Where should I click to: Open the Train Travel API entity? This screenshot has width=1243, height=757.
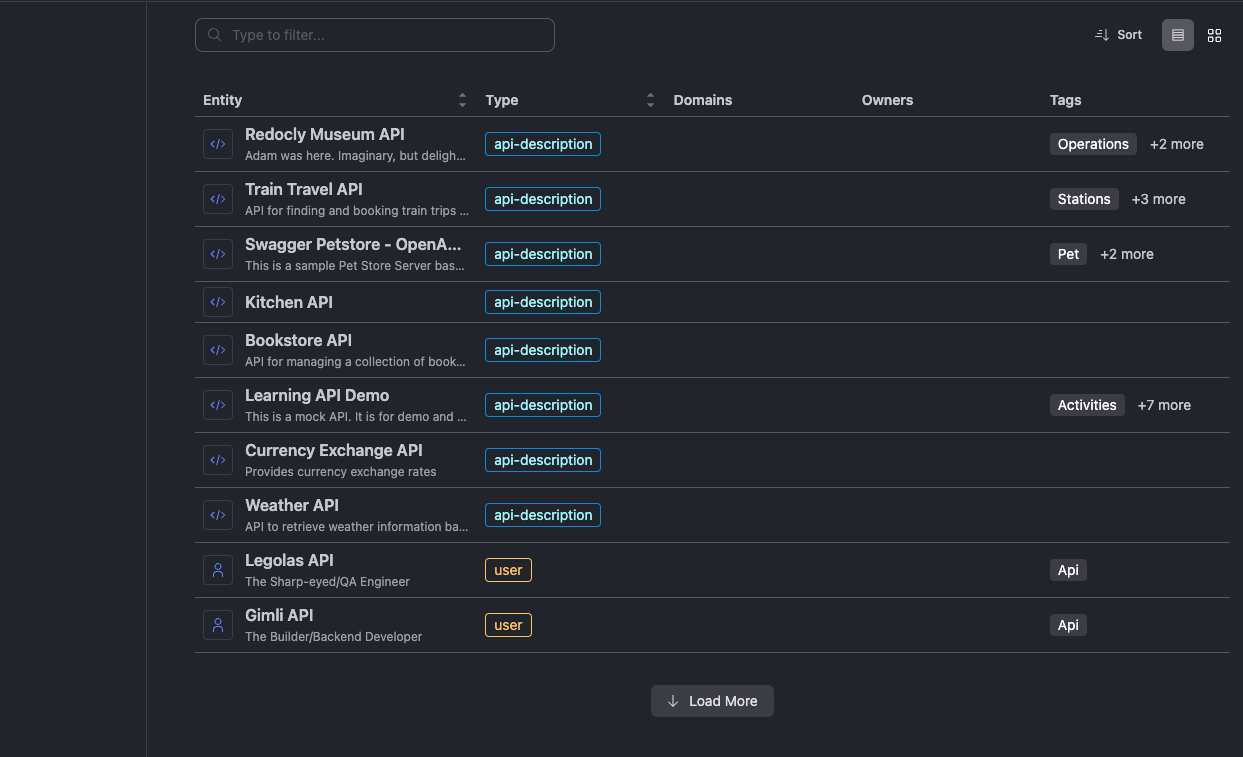[304, 189]
